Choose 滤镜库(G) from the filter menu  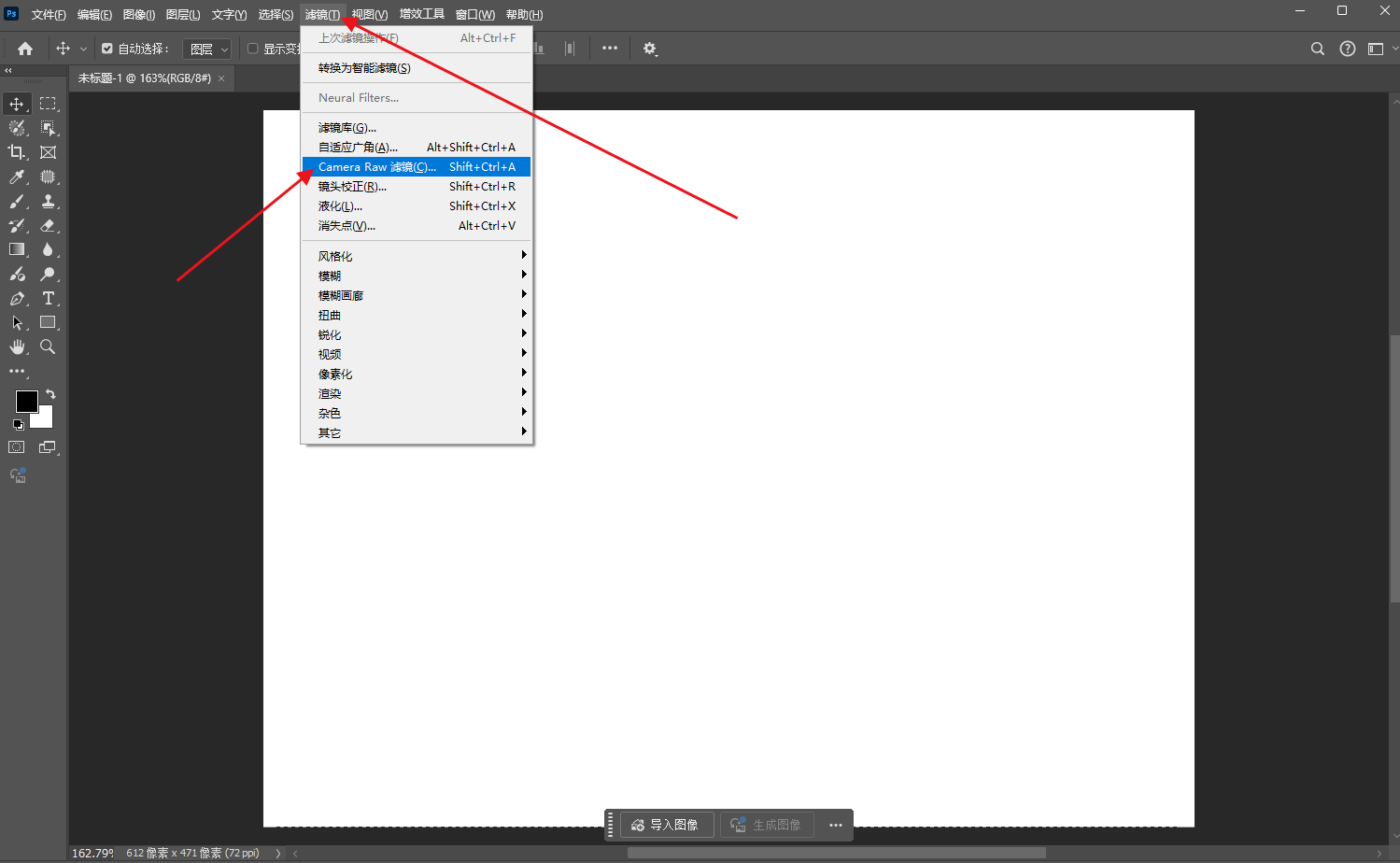pos(417,128)
